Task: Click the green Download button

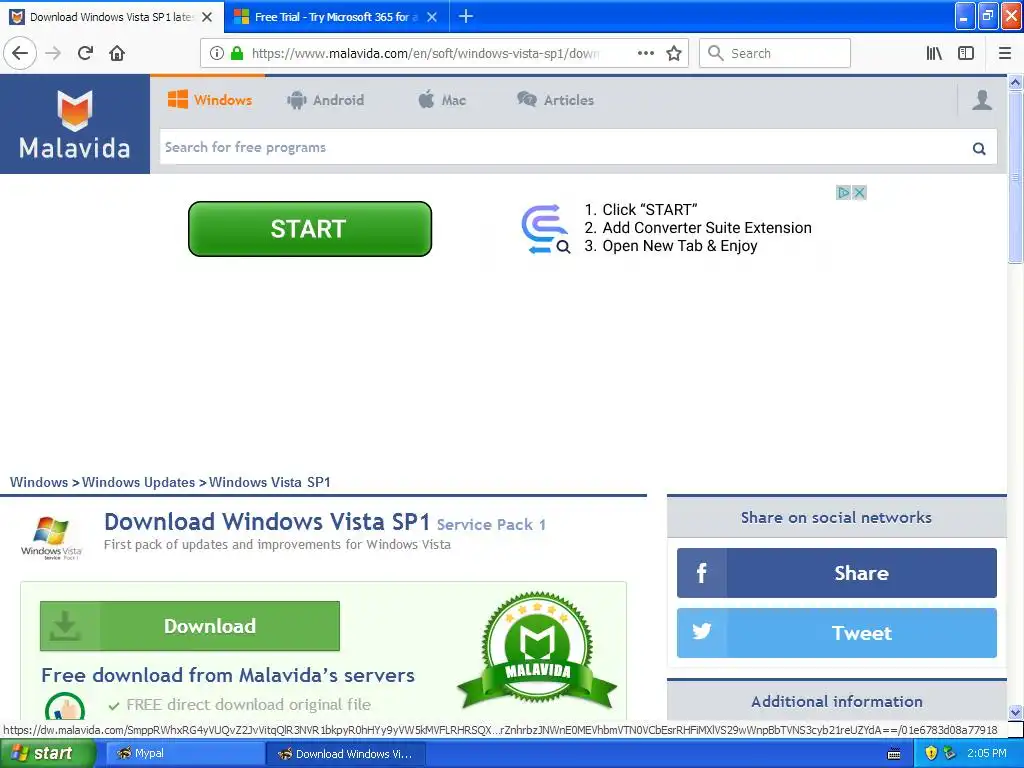Action: [x=189, y=626]
